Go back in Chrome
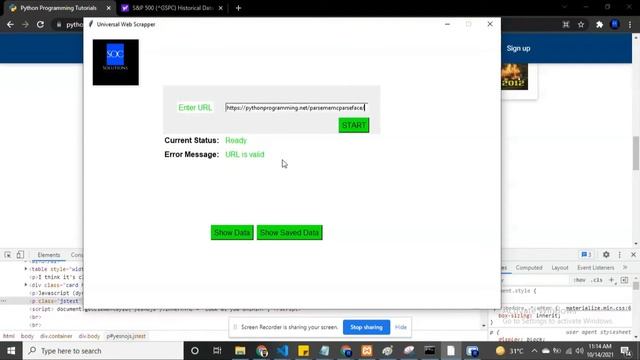Screen dimensions: 640x360 (10, 24)
